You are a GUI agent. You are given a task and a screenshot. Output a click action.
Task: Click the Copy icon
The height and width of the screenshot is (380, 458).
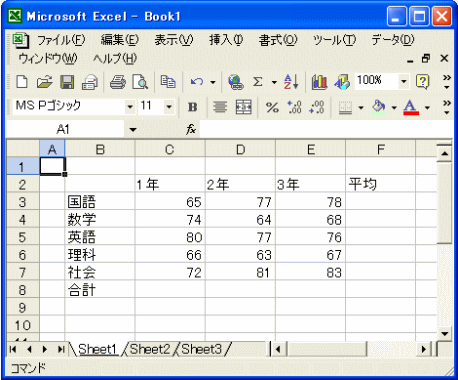coord(168,82)
